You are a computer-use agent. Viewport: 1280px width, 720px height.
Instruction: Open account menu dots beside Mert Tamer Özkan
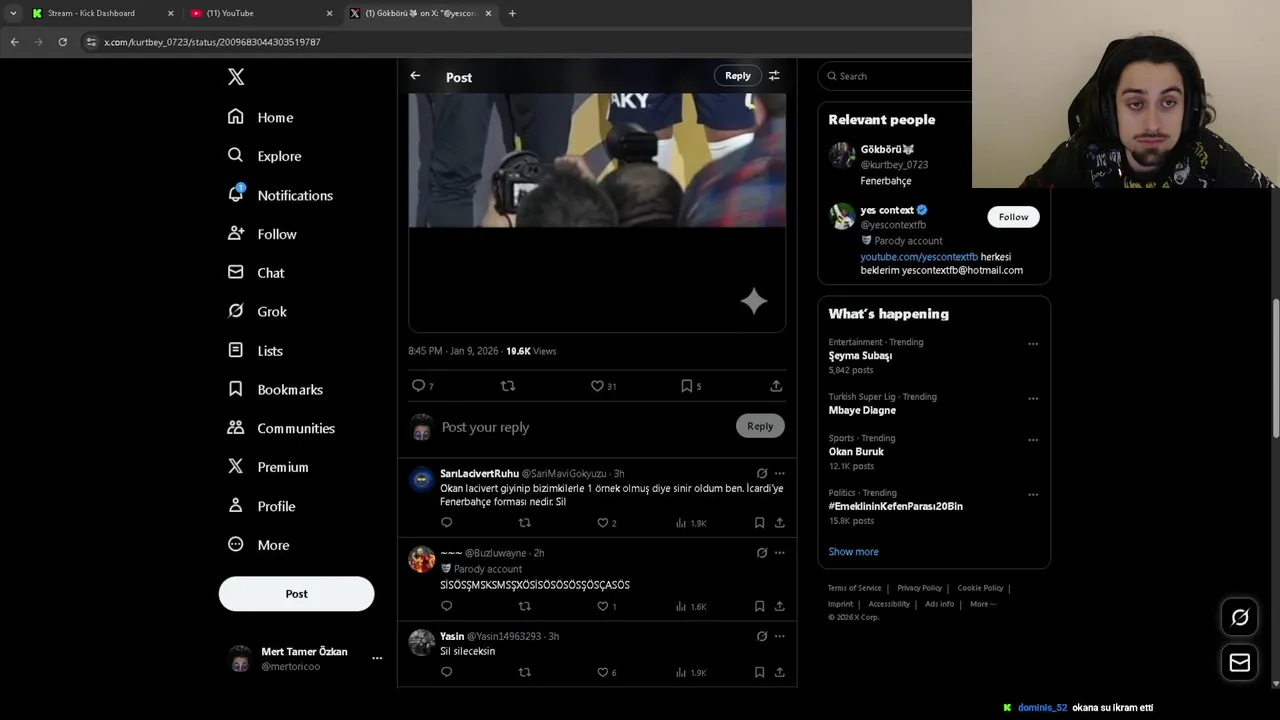coord(377,658)
